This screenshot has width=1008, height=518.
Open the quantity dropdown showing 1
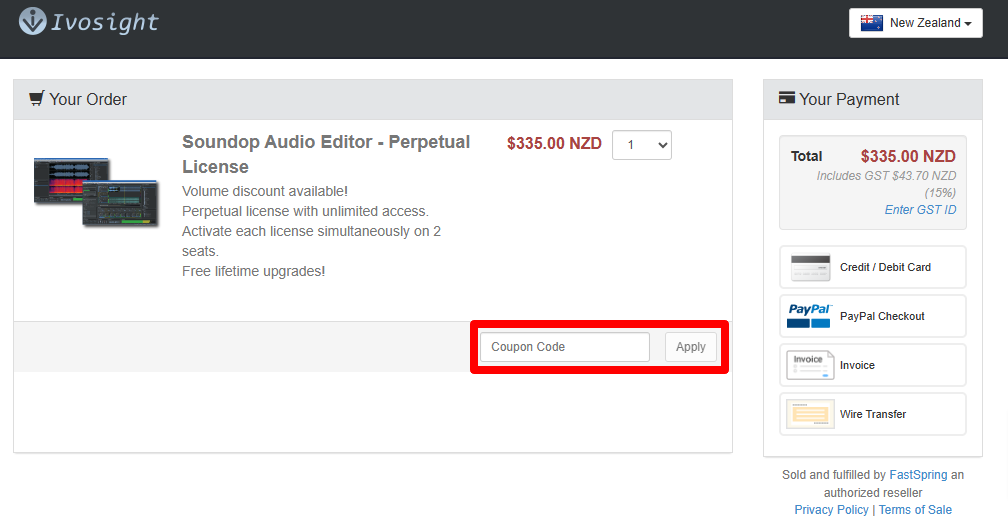pyautogui.click(x=642, y=145)
